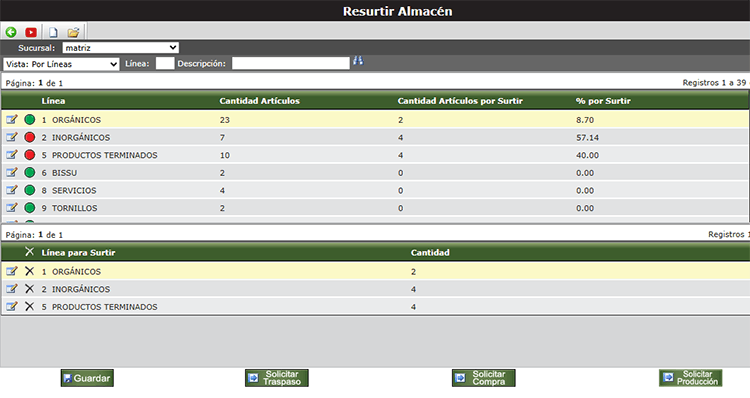Click the green back arrow icon
The image size is (750, 398).
[11, 33]
